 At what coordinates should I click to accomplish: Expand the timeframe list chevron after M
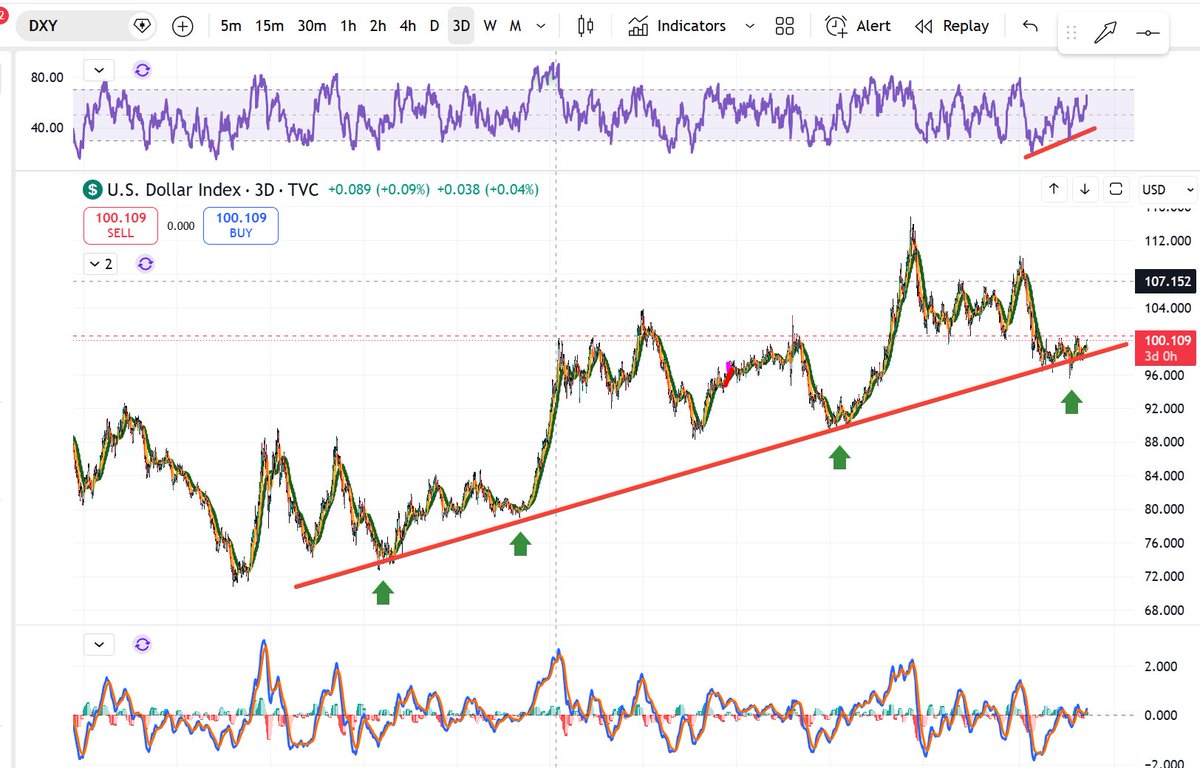541,26
